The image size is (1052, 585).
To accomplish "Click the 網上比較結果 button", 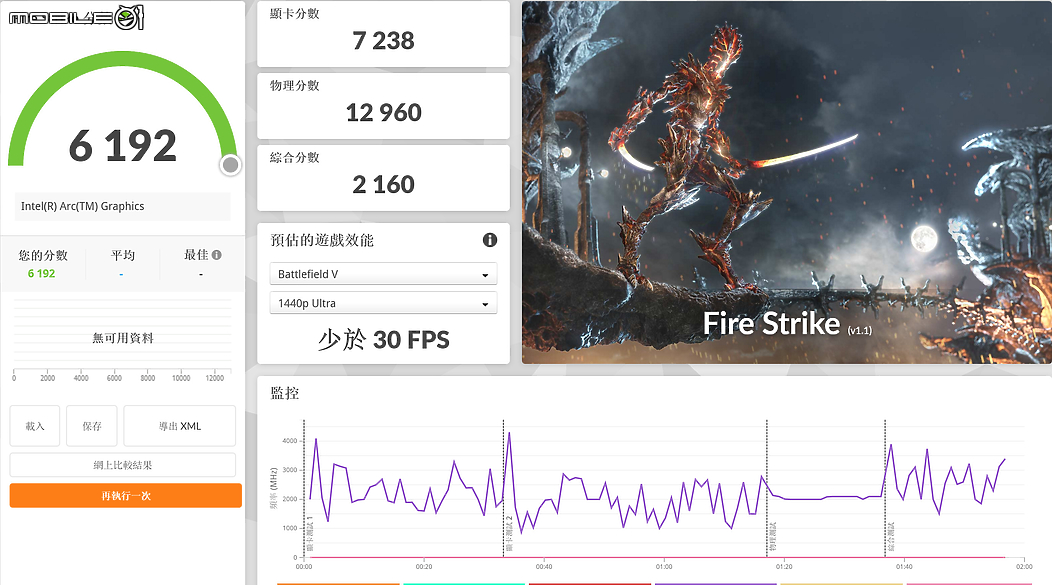I will 123,465.
